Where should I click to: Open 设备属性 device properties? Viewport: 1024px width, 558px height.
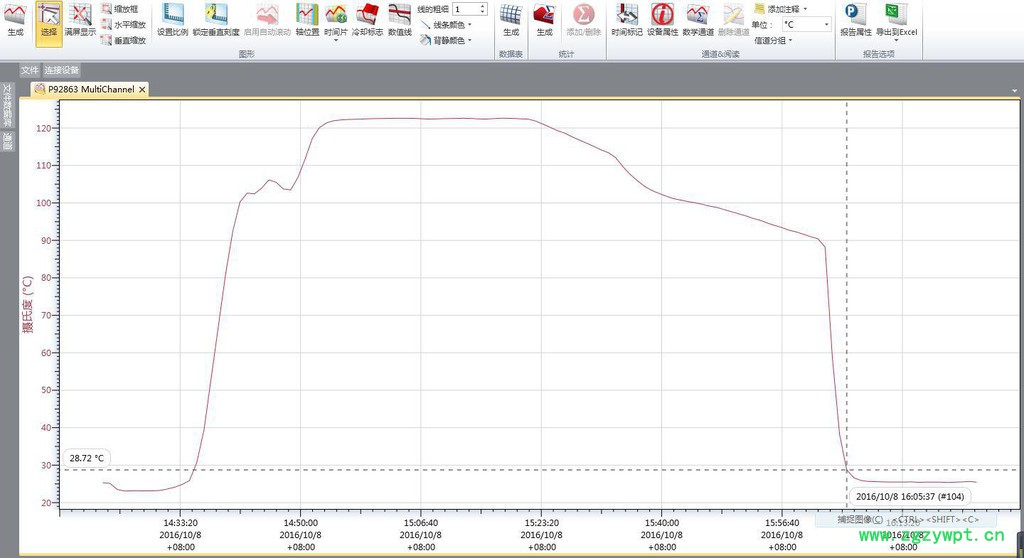(662, 20)
